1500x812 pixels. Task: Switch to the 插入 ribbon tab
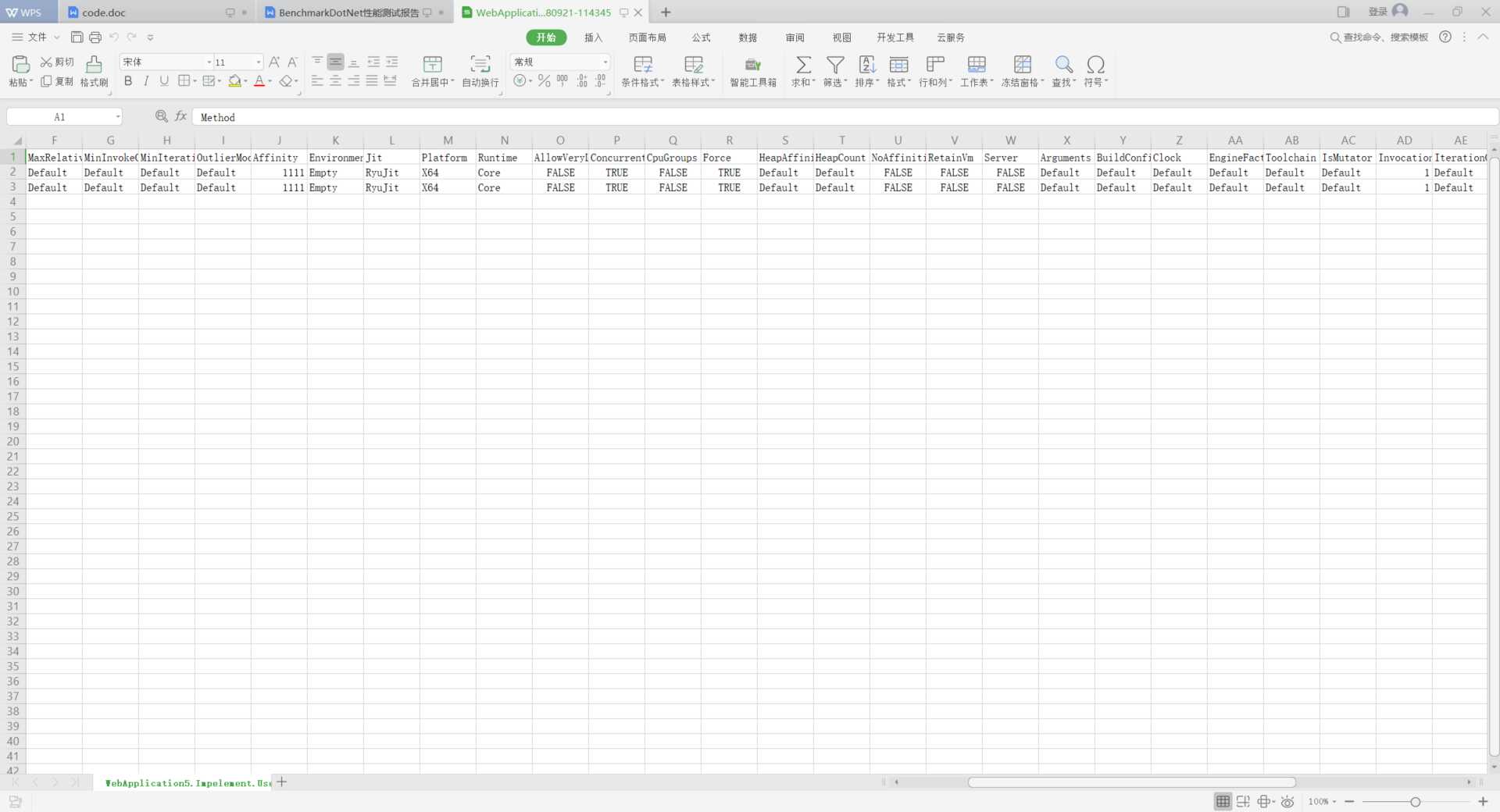[x=594, y=37]
